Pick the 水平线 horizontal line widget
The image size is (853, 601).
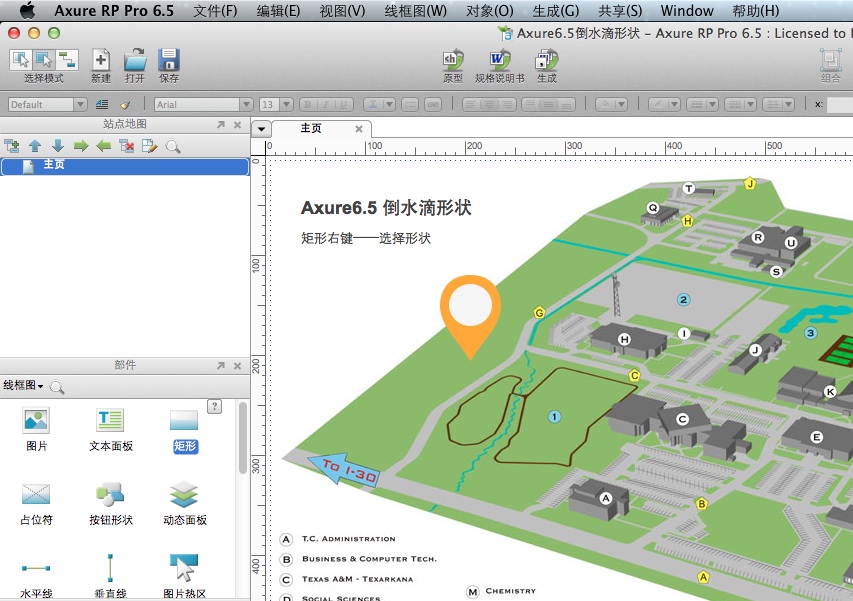tap(36, 578)
